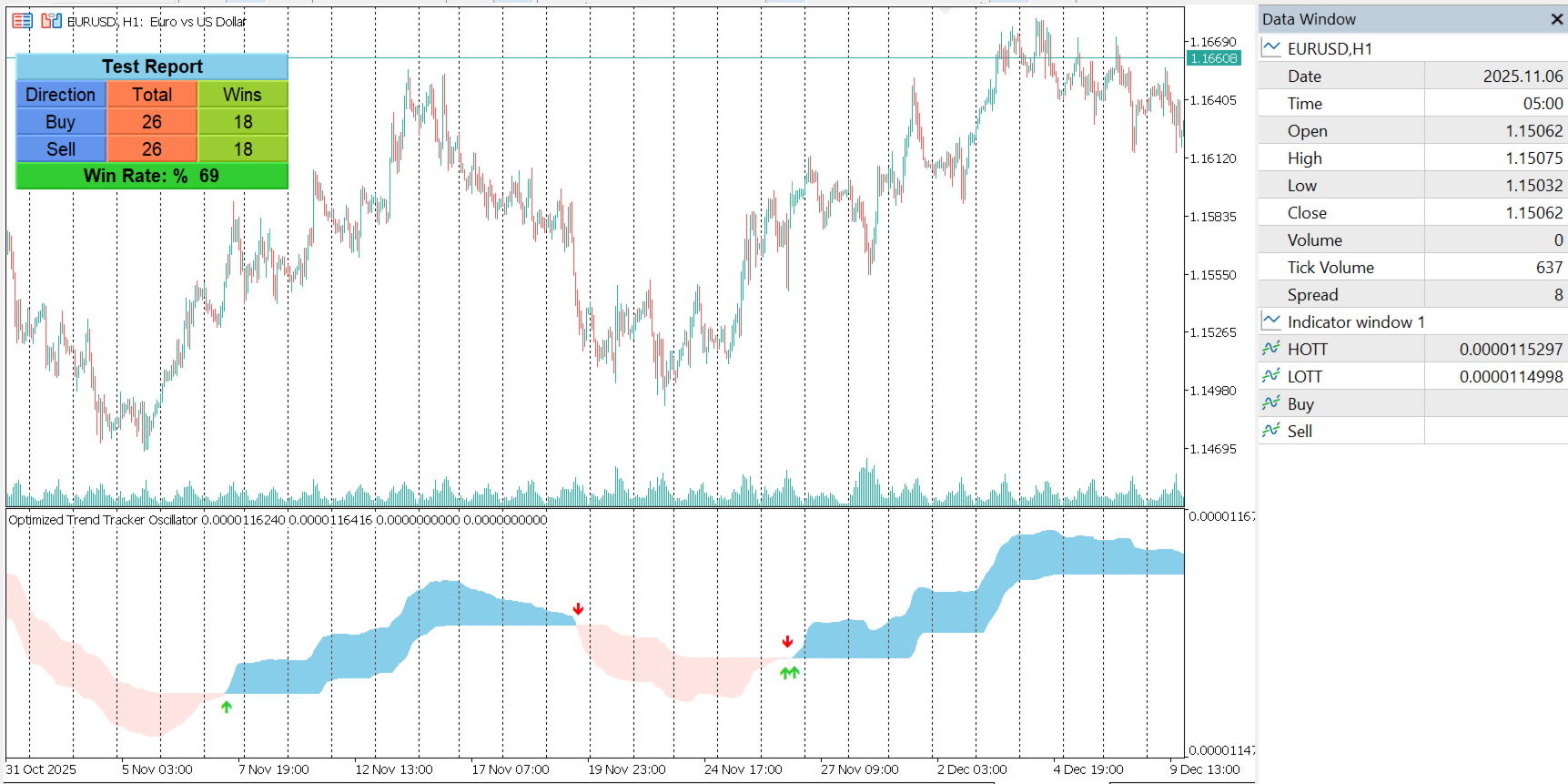Click the 1.14695 price scale label
The image size is (1568, 784).
(1214, 449)
